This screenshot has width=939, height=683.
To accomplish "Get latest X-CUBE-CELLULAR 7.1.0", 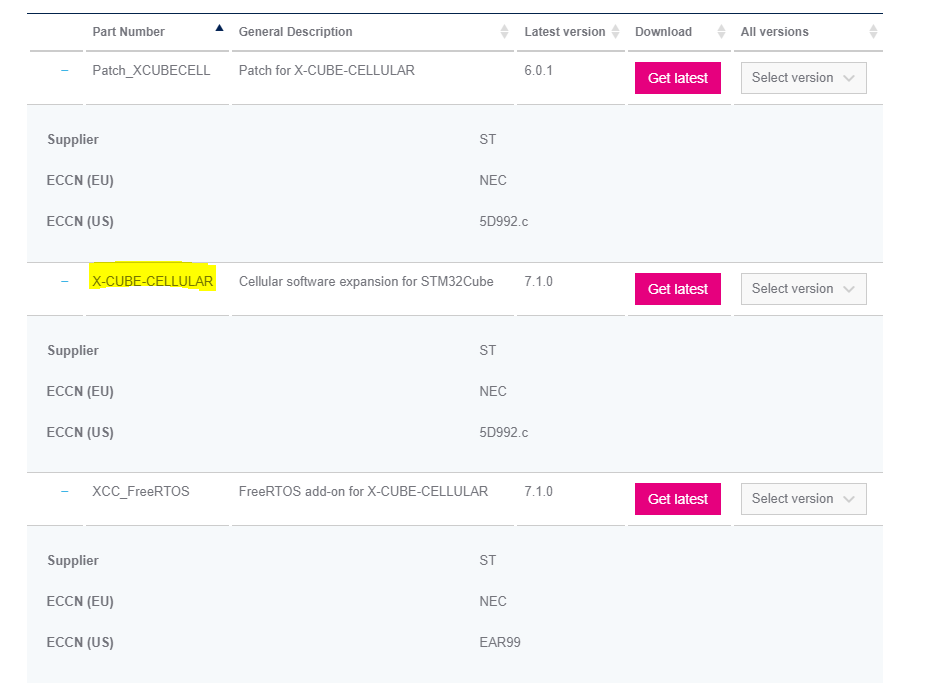I will [x=678, y=289].
